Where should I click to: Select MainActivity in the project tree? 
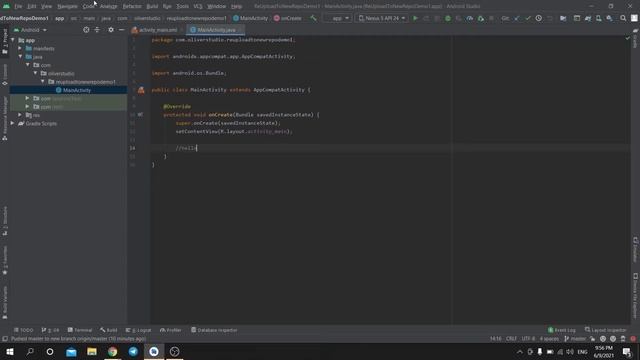77,90
